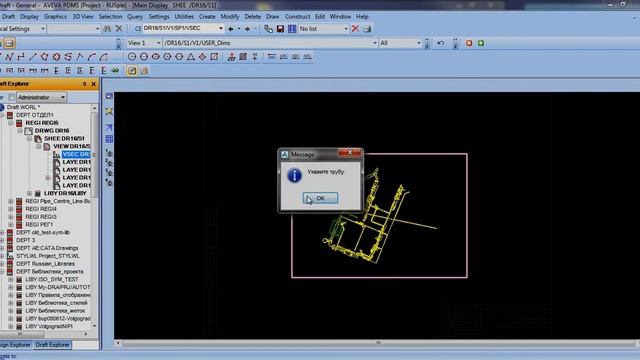Viewport: 640px width, 360px height.
Task: Switch to the Draft Explorer tab
Action: click(x=52, y=345)
